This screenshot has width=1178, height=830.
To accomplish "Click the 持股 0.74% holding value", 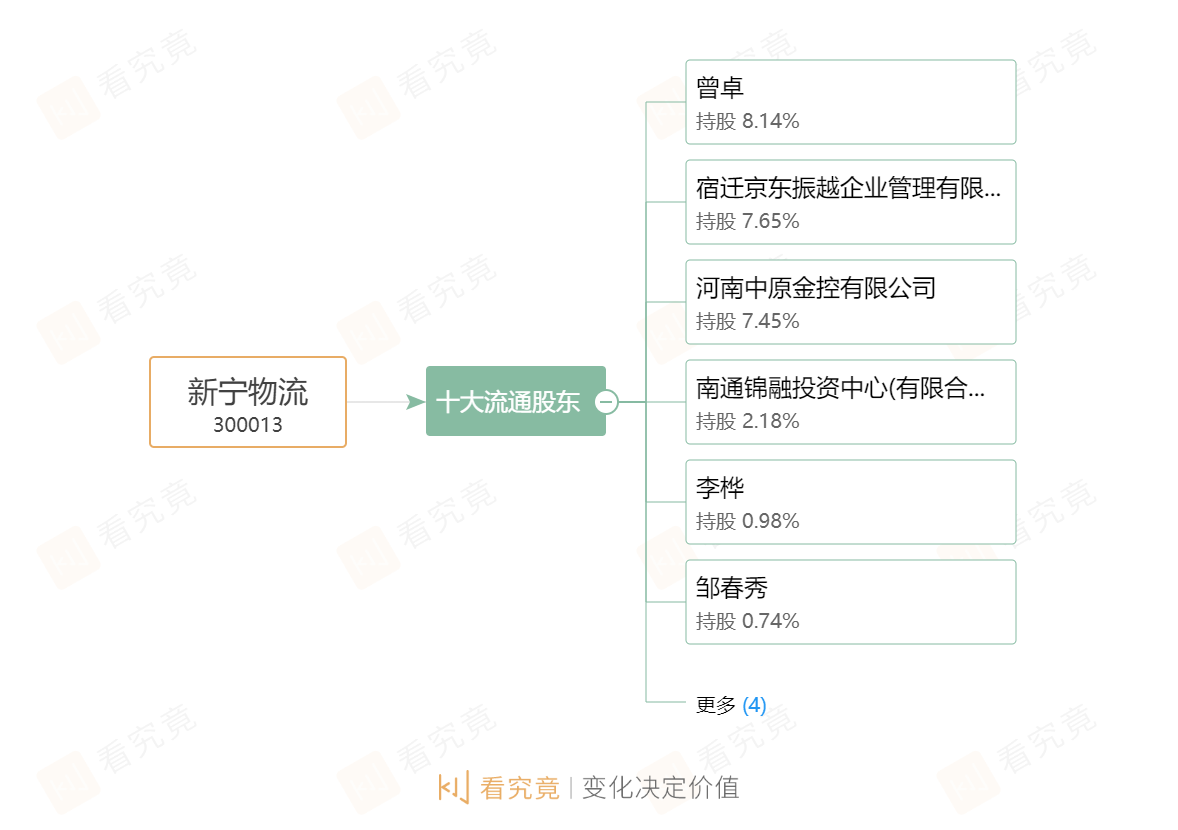I will [748, 621].
